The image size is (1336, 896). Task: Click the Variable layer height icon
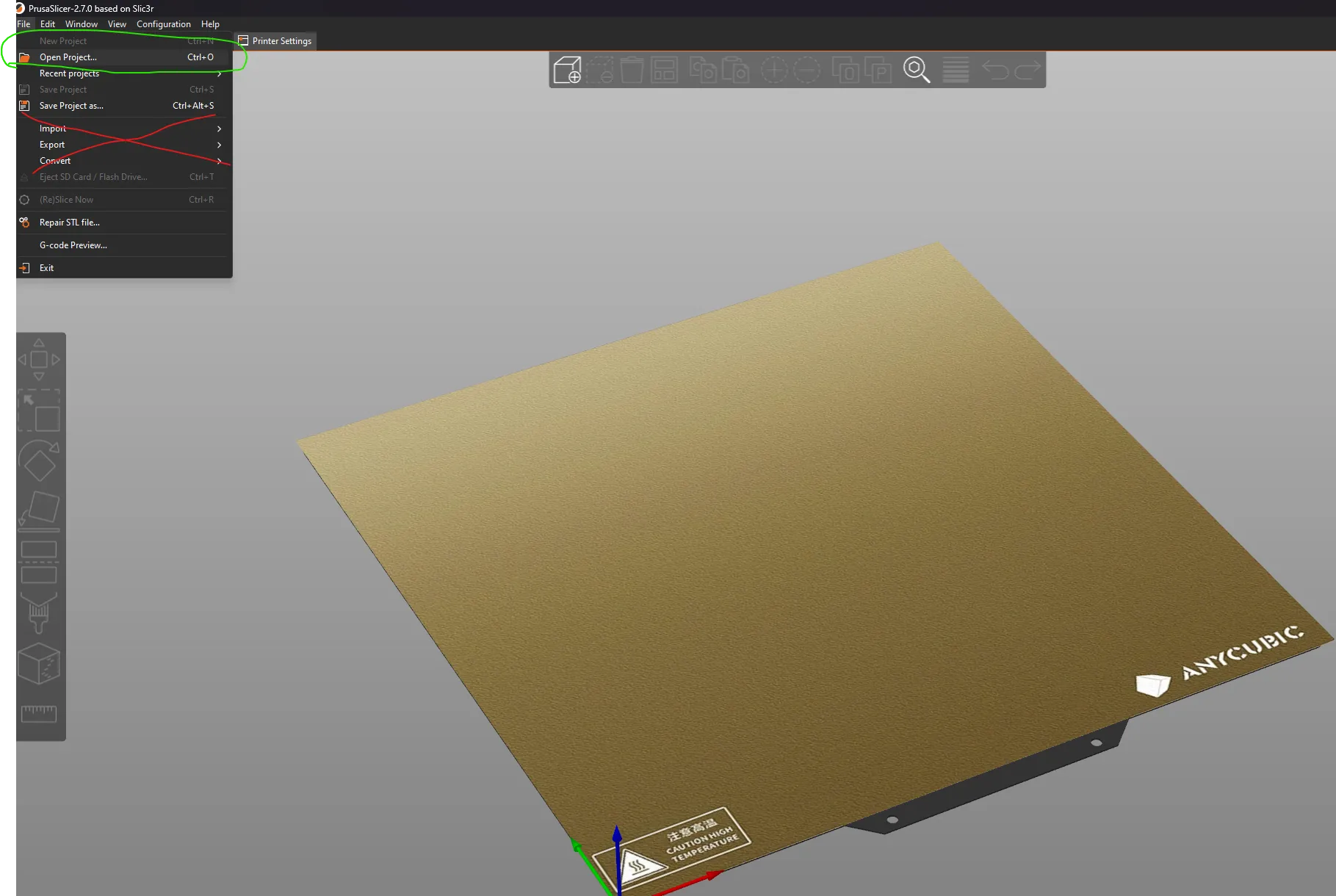[x=956, y=71]
